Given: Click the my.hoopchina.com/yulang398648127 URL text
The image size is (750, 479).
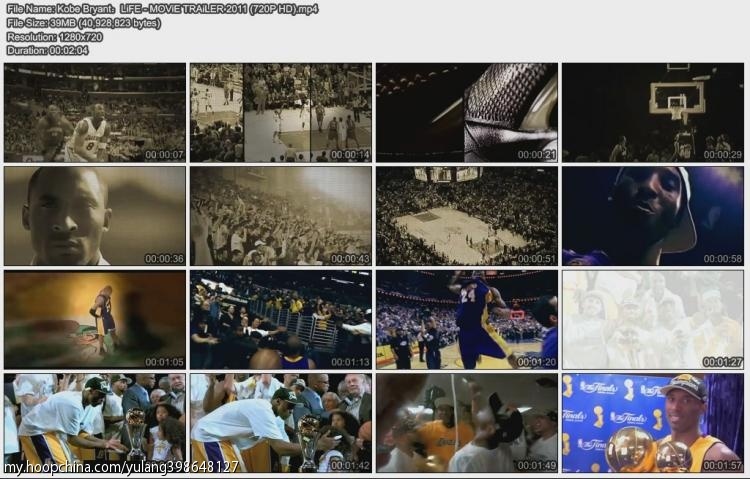Looking at the screenshot, I should coord(121,467).
